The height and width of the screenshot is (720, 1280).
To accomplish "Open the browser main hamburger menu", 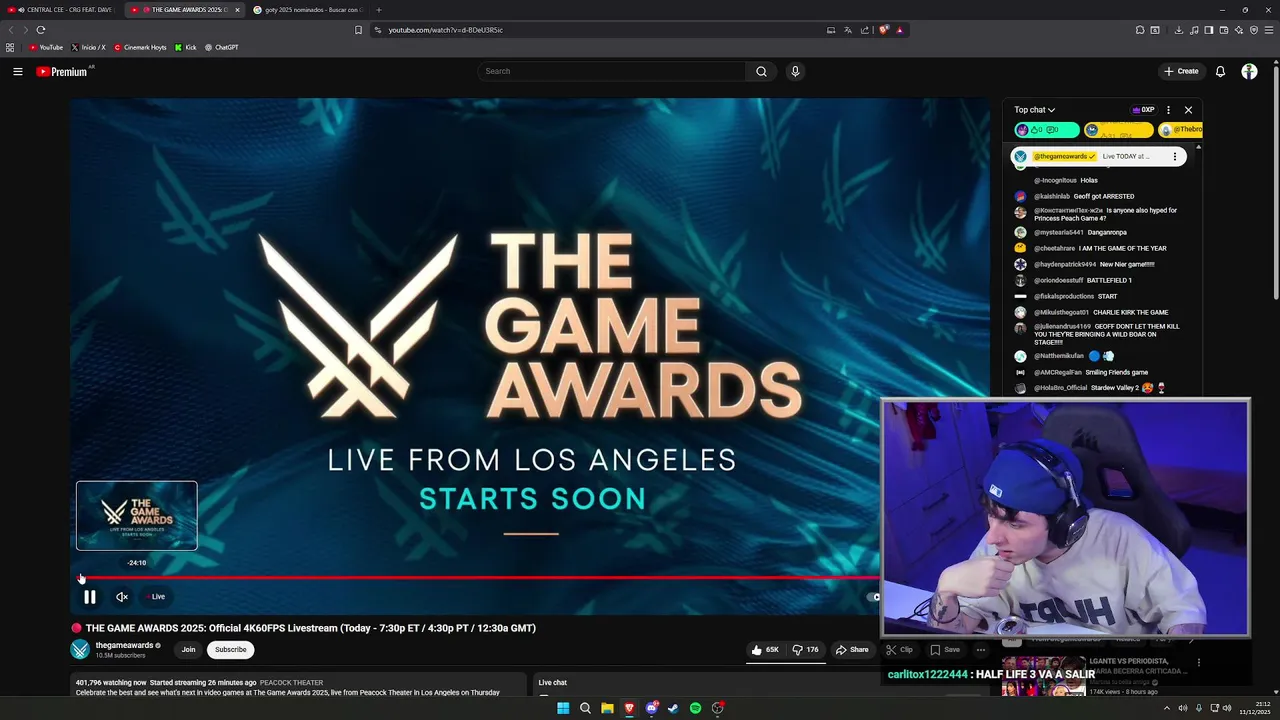I will click(x=1267, y=30).
